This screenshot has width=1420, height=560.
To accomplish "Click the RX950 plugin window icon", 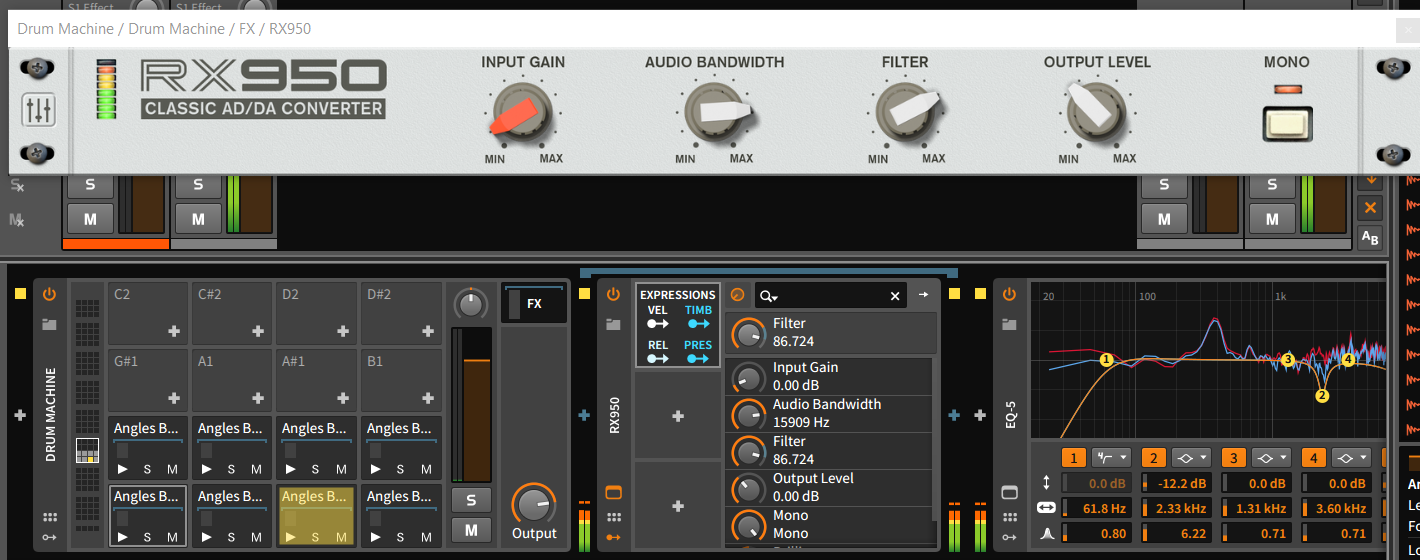I will pos(614,492).
